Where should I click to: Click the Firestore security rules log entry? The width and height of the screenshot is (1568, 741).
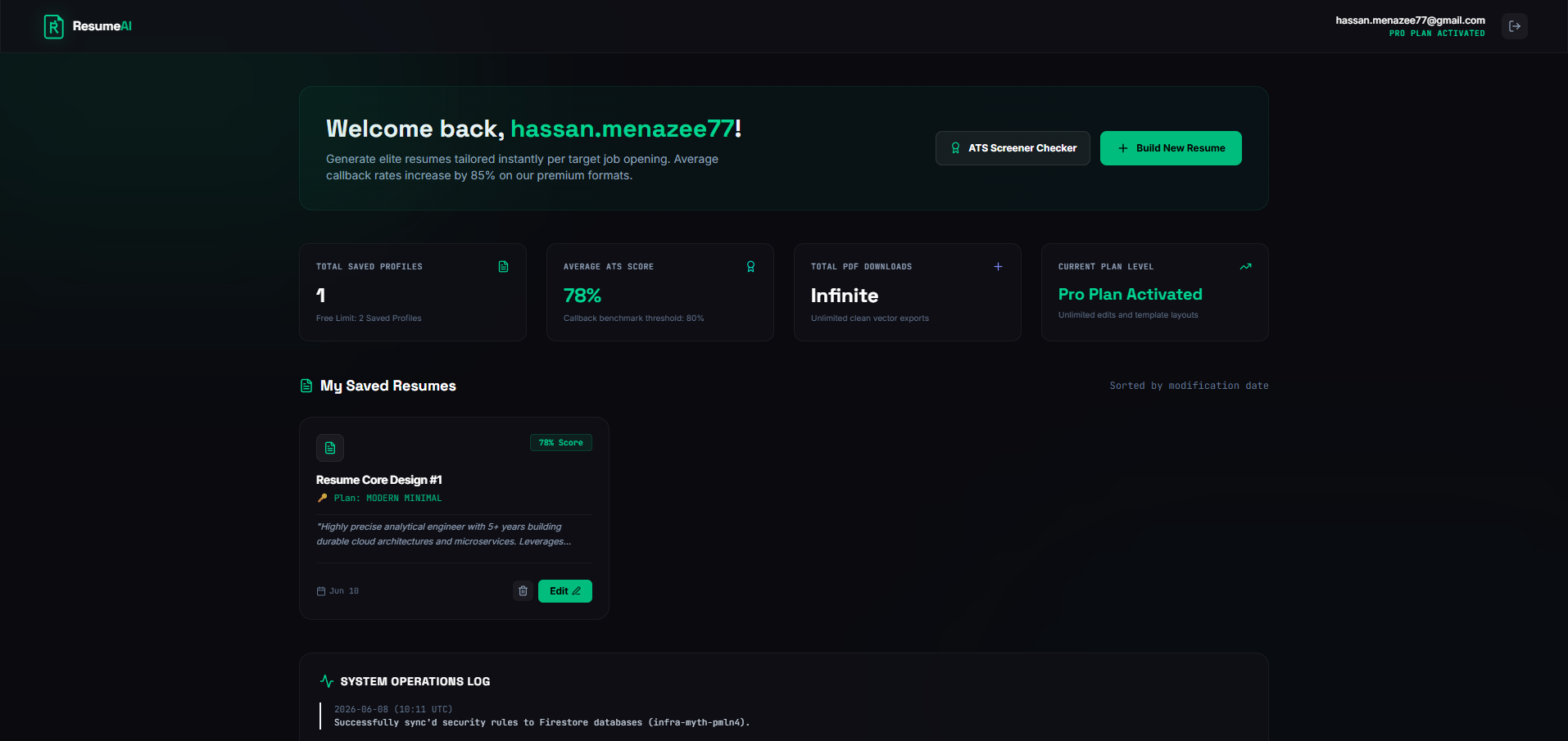pos(542,722)
